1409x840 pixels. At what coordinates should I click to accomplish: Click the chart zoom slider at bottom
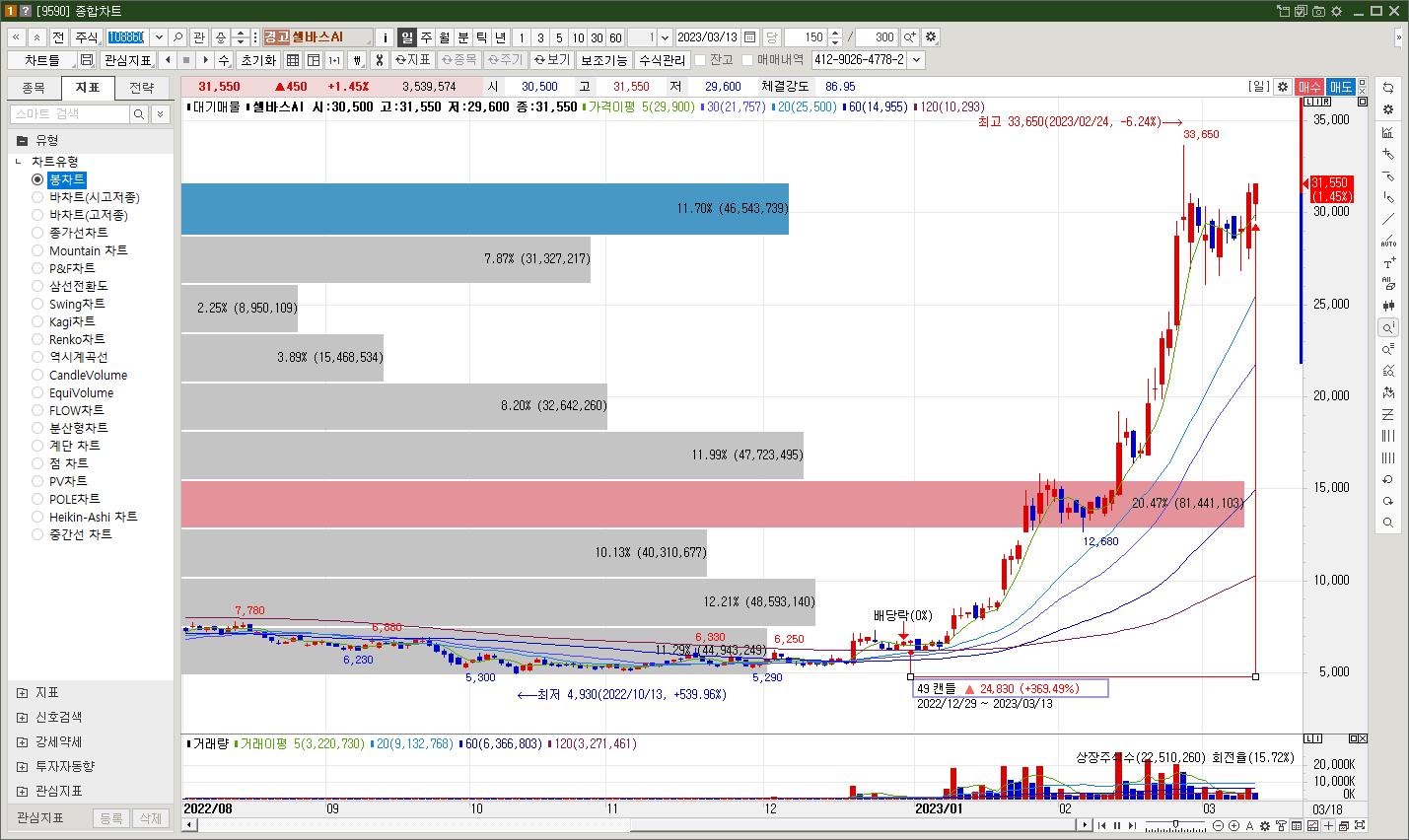coord(1175,824)
